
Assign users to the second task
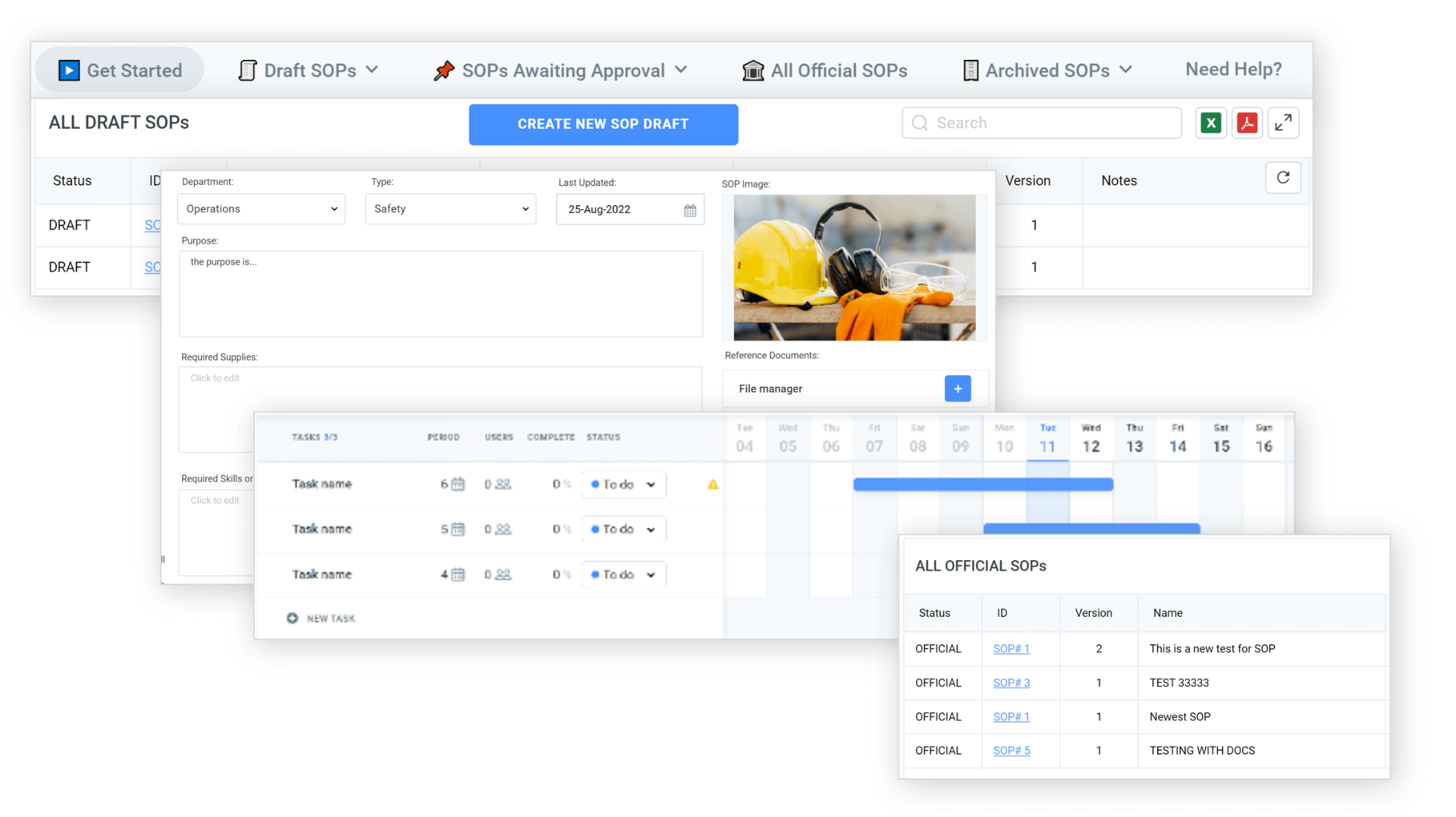click(503, 530)
